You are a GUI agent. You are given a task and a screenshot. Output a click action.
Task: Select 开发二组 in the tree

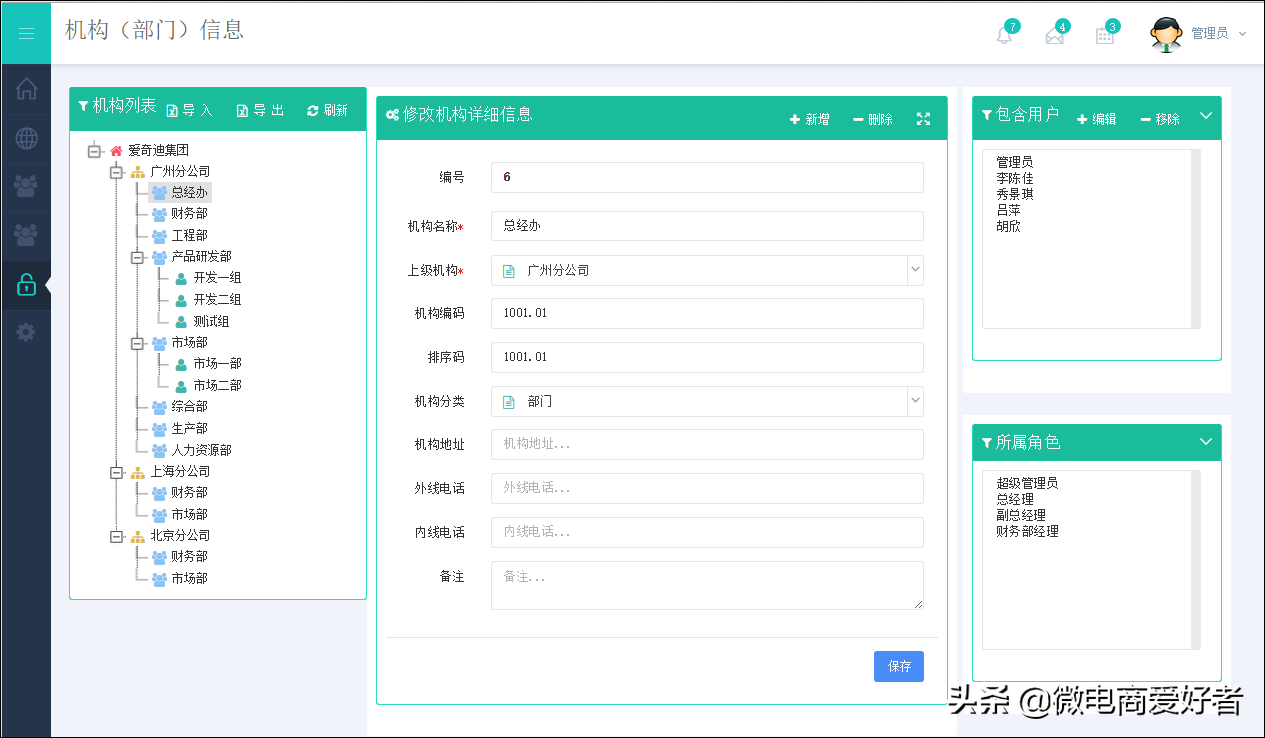pyautogui.click(x=217, y=300)
